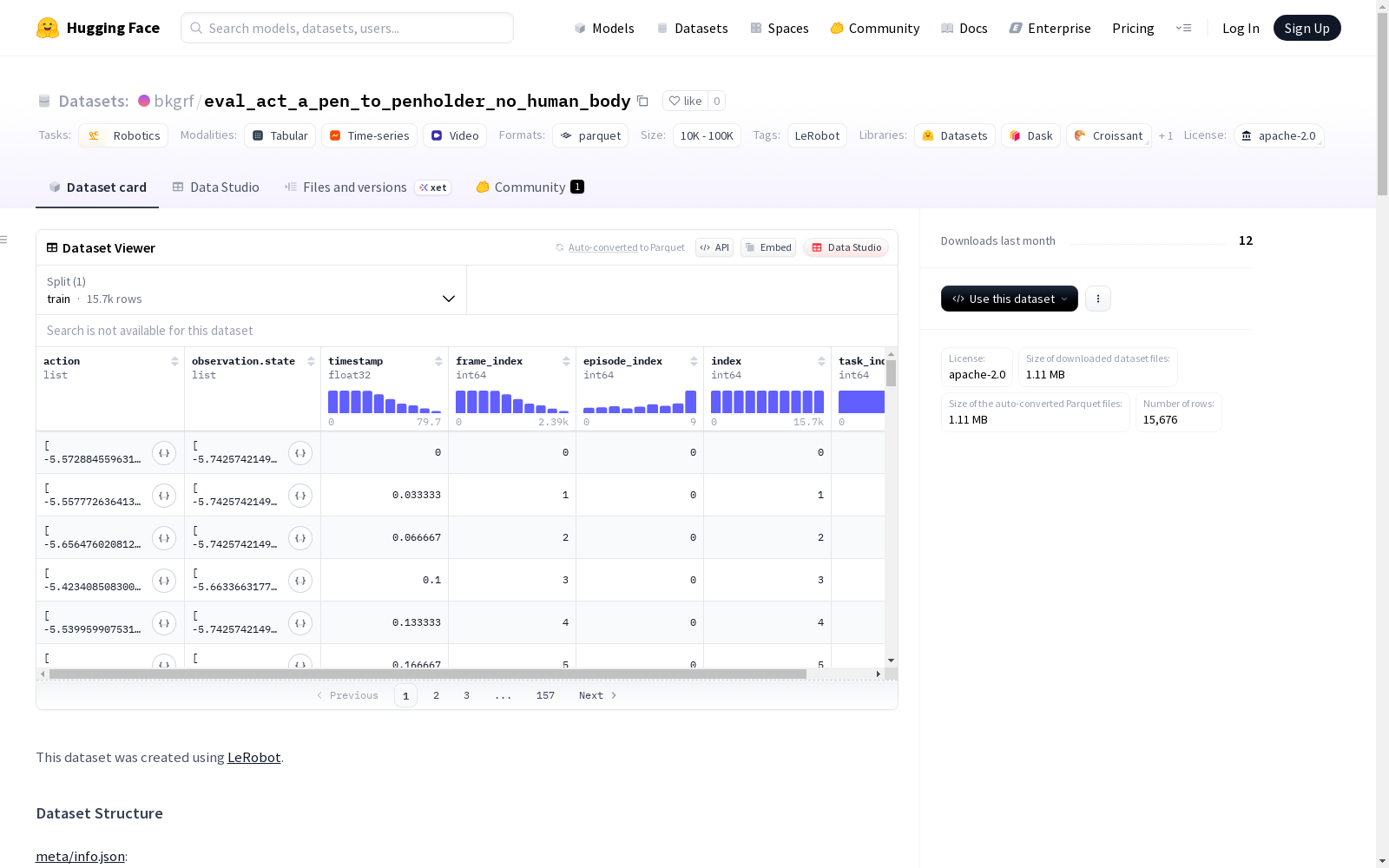
Task: Open the Models menu
Action: (x=604, y=28)
